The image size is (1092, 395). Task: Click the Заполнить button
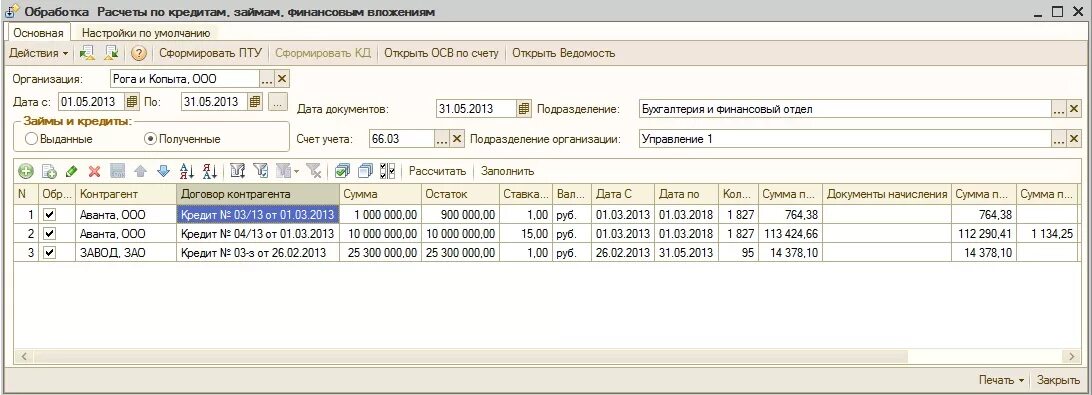[x=508, y=171]
